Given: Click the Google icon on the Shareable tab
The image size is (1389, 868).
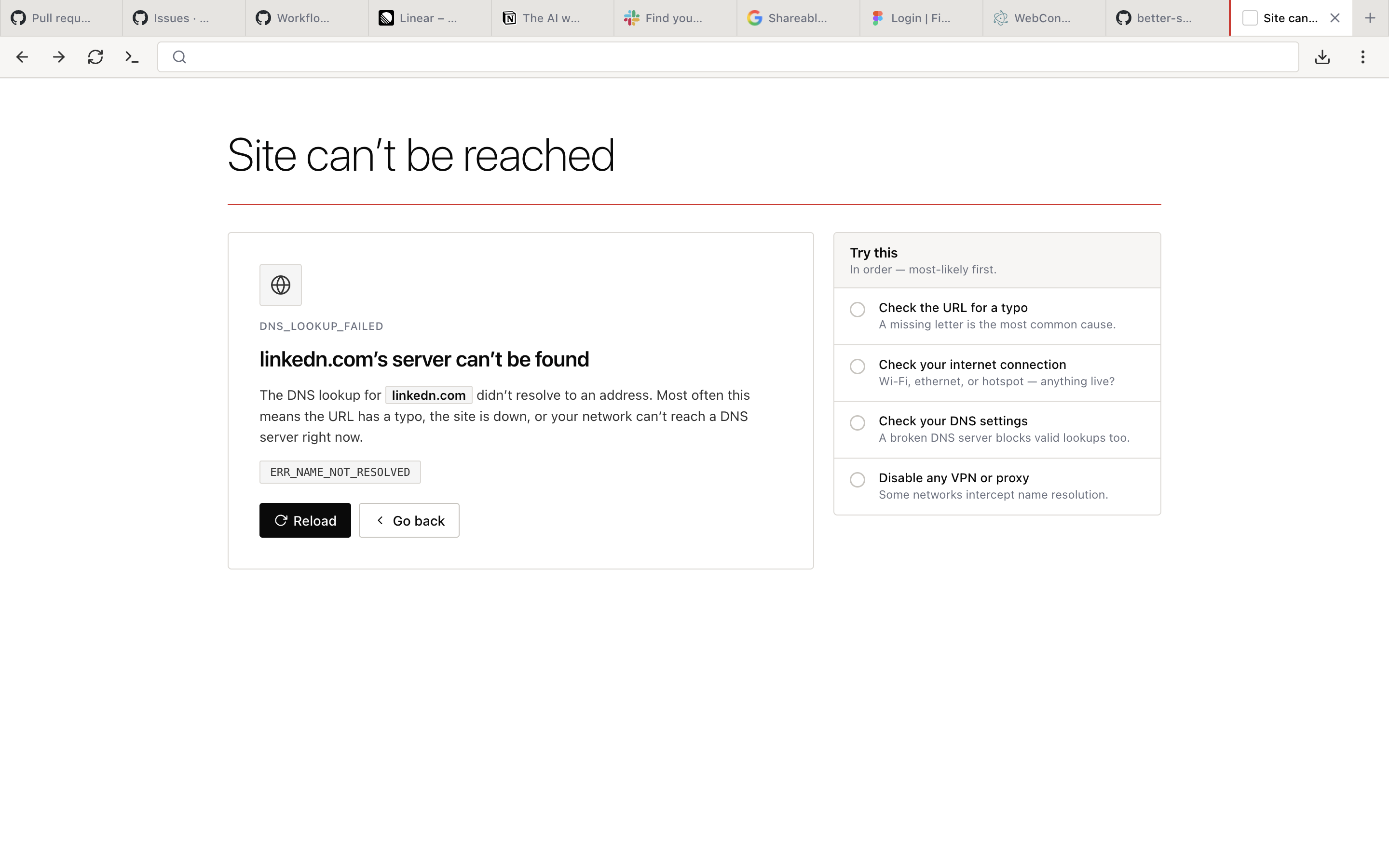Looking at the screenshot, I should pos(755,18).
